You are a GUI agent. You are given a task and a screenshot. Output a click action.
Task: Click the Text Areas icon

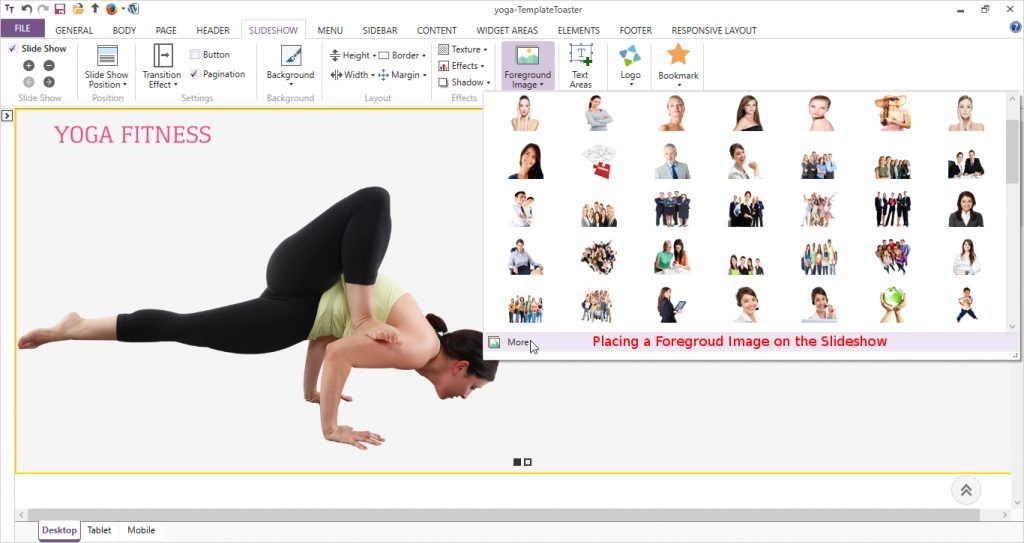click(580, 56)
